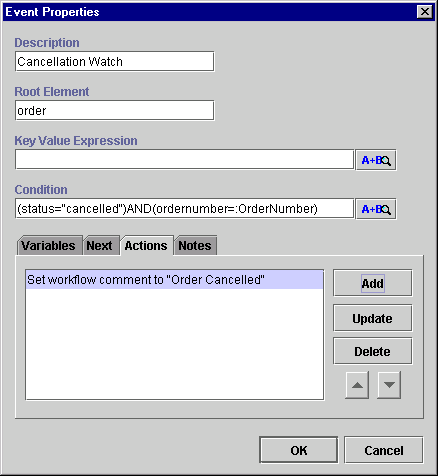Confirm with the OK button
Image resolution: width=438 pixels, height=476 pixels.
299,450
